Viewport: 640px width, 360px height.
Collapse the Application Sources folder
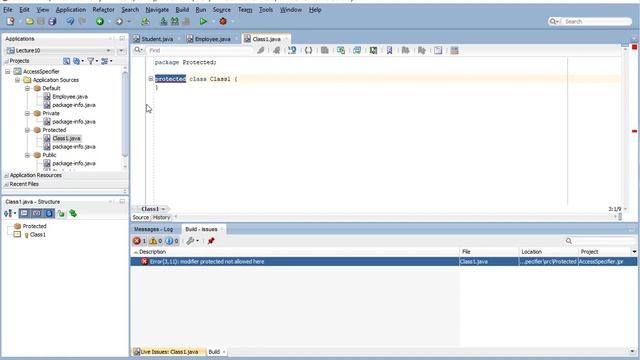[18, 80]
